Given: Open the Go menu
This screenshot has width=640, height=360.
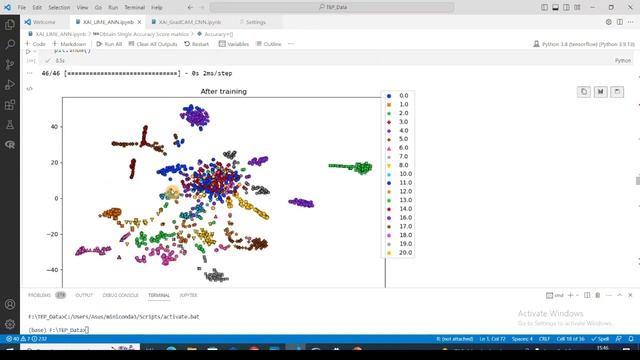Looking at the screenshot, I should point(98,7).
